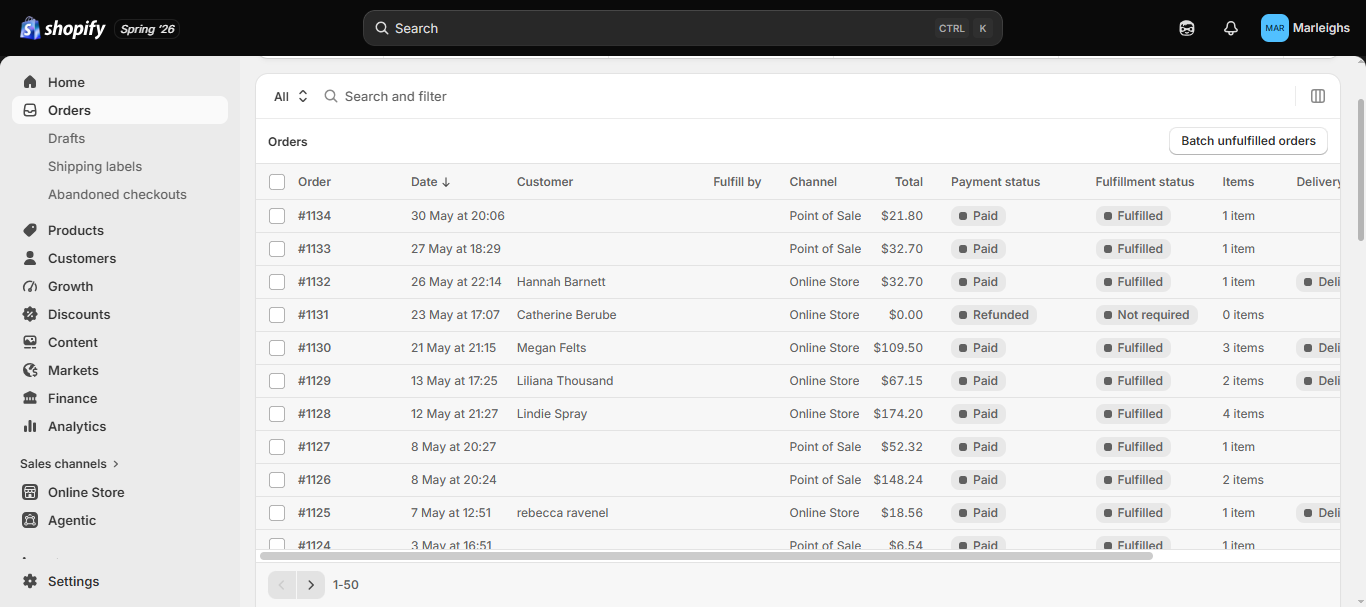Click the MAR store avatar
Image resolution: width=1366 pixels, height=607 pixels.
1275,28
